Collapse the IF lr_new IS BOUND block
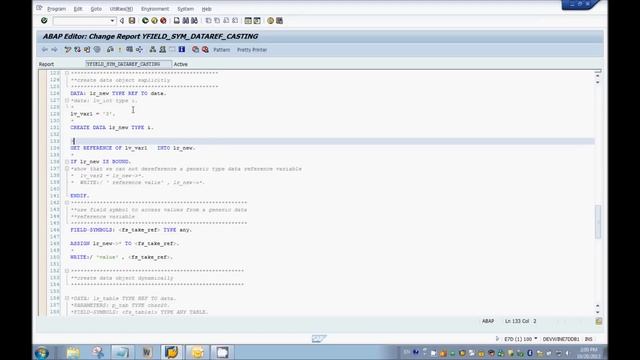The width and height of the screenshot is (640, 360). click(x=67, y=162)
